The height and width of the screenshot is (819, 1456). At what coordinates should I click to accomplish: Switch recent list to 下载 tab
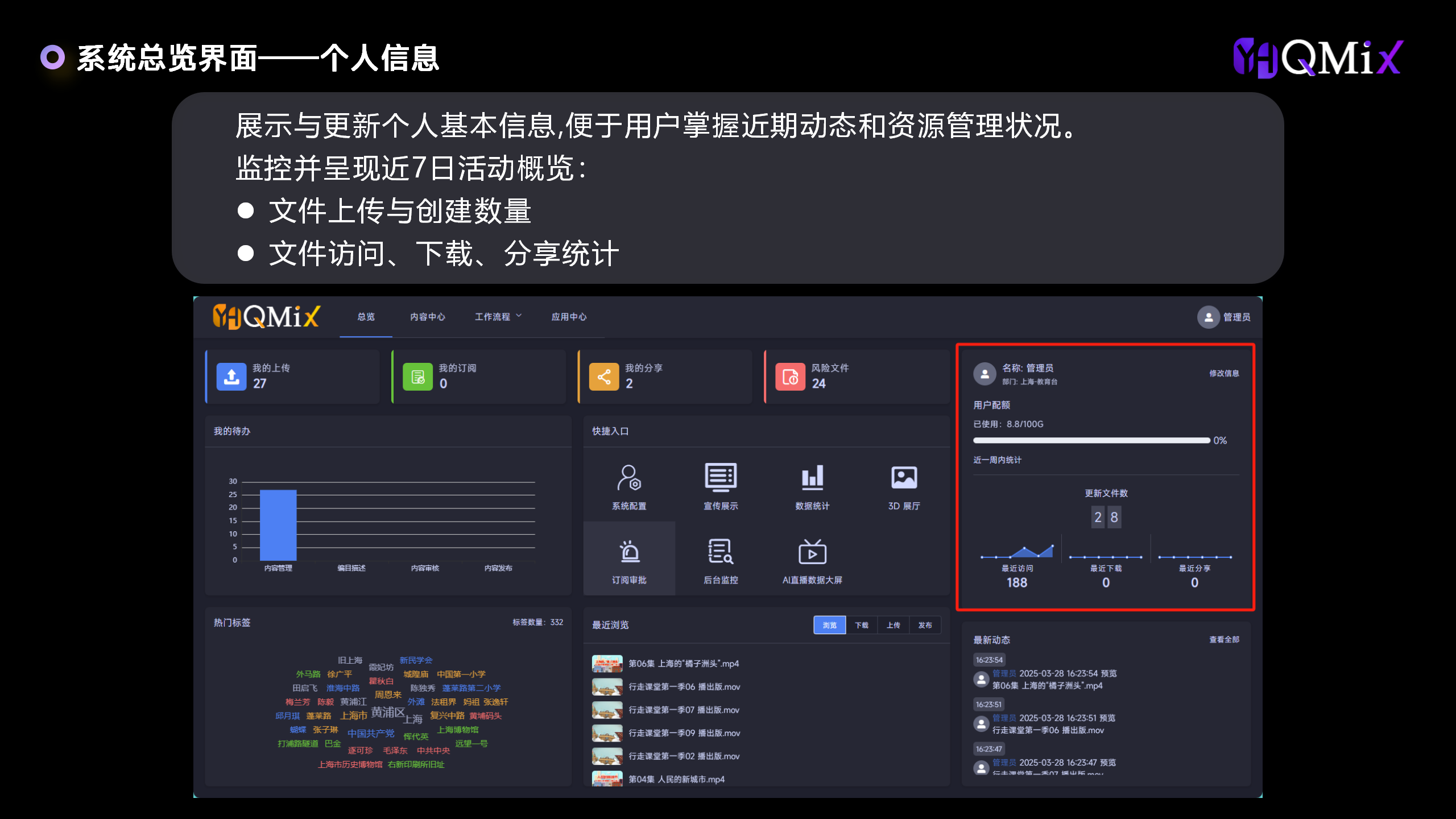[861, 625]
